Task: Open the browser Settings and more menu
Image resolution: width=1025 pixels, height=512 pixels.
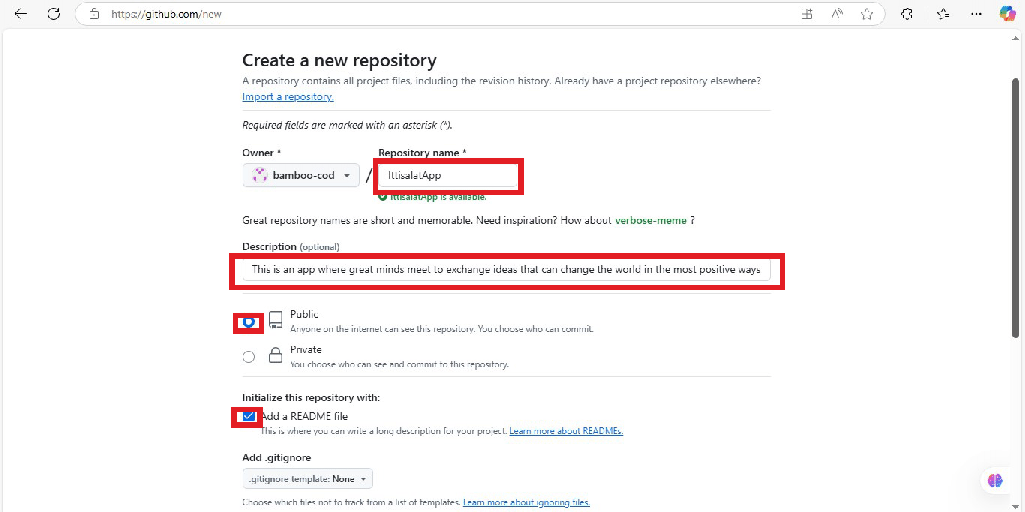Action: coord(977,14)
